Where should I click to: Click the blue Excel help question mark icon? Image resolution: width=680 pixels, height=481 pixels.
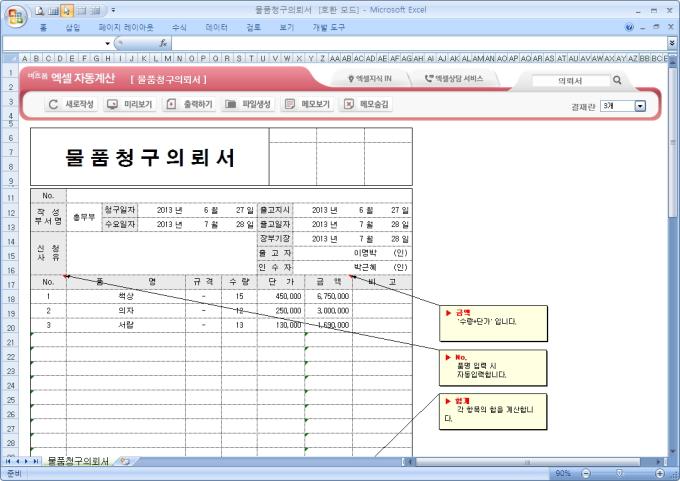629,27
